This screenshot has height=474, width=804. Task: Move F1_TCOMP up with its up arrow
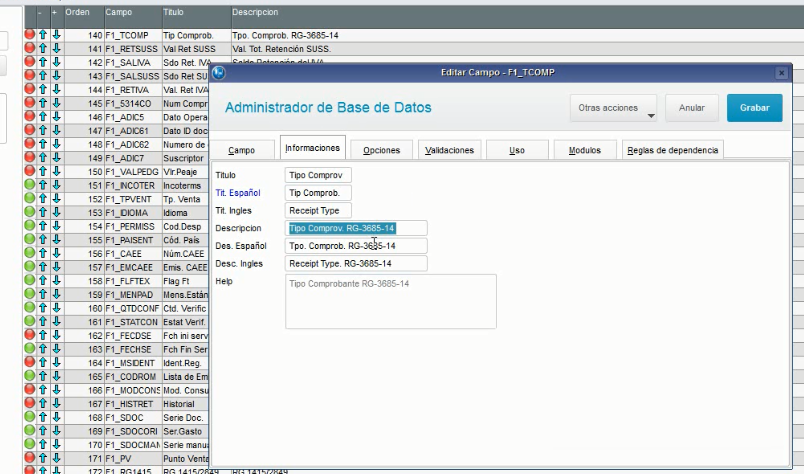43,35
